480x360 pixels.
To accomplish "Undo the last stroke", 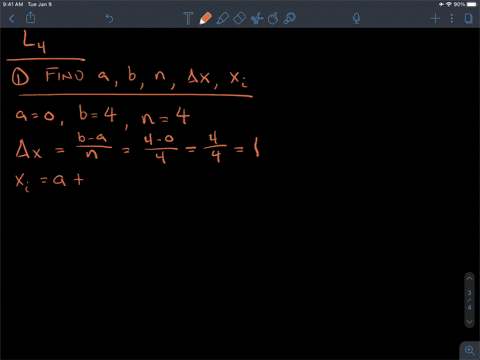I will (x=109, y=19).
